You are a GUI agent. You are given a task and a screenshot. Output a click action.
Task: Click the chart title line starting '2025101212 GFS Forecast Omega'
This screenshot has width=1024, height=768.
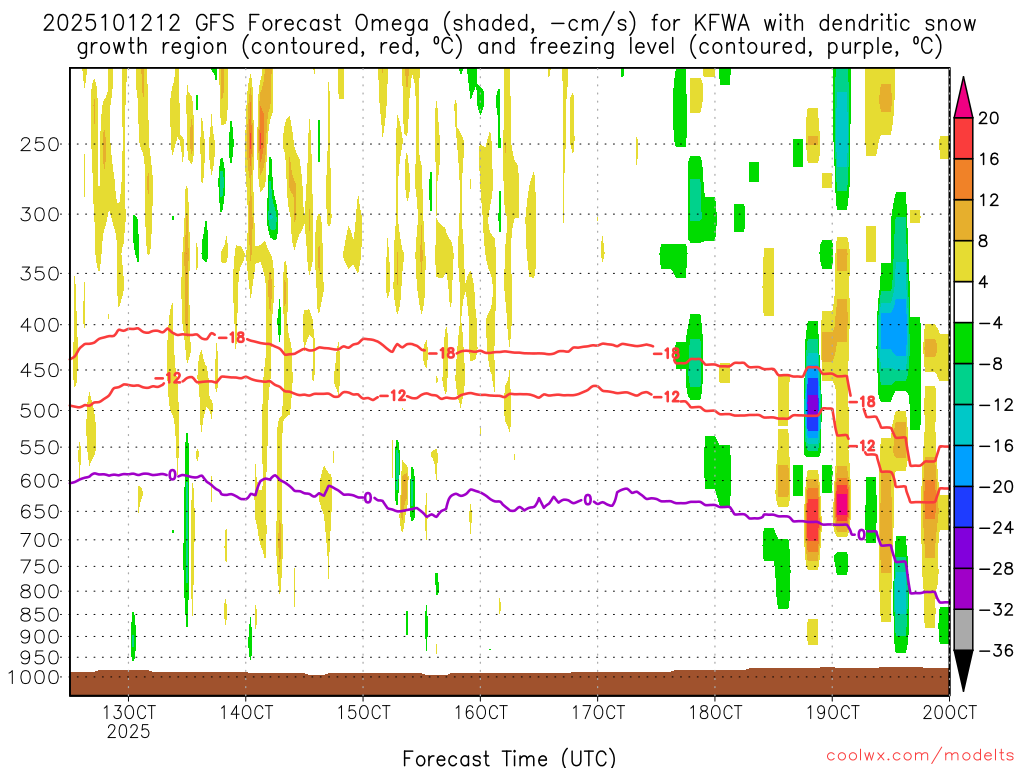point(509,24)
